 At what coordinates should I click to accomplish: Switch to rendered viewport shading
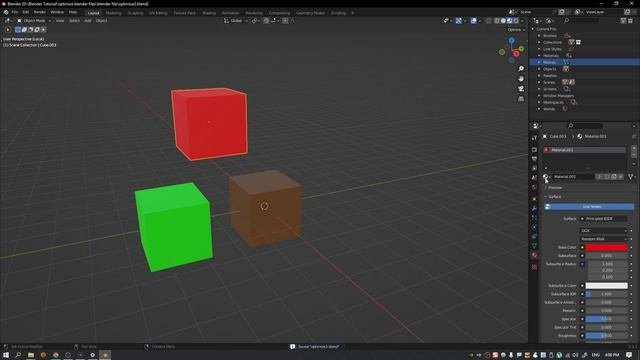[x=516, y=21]
